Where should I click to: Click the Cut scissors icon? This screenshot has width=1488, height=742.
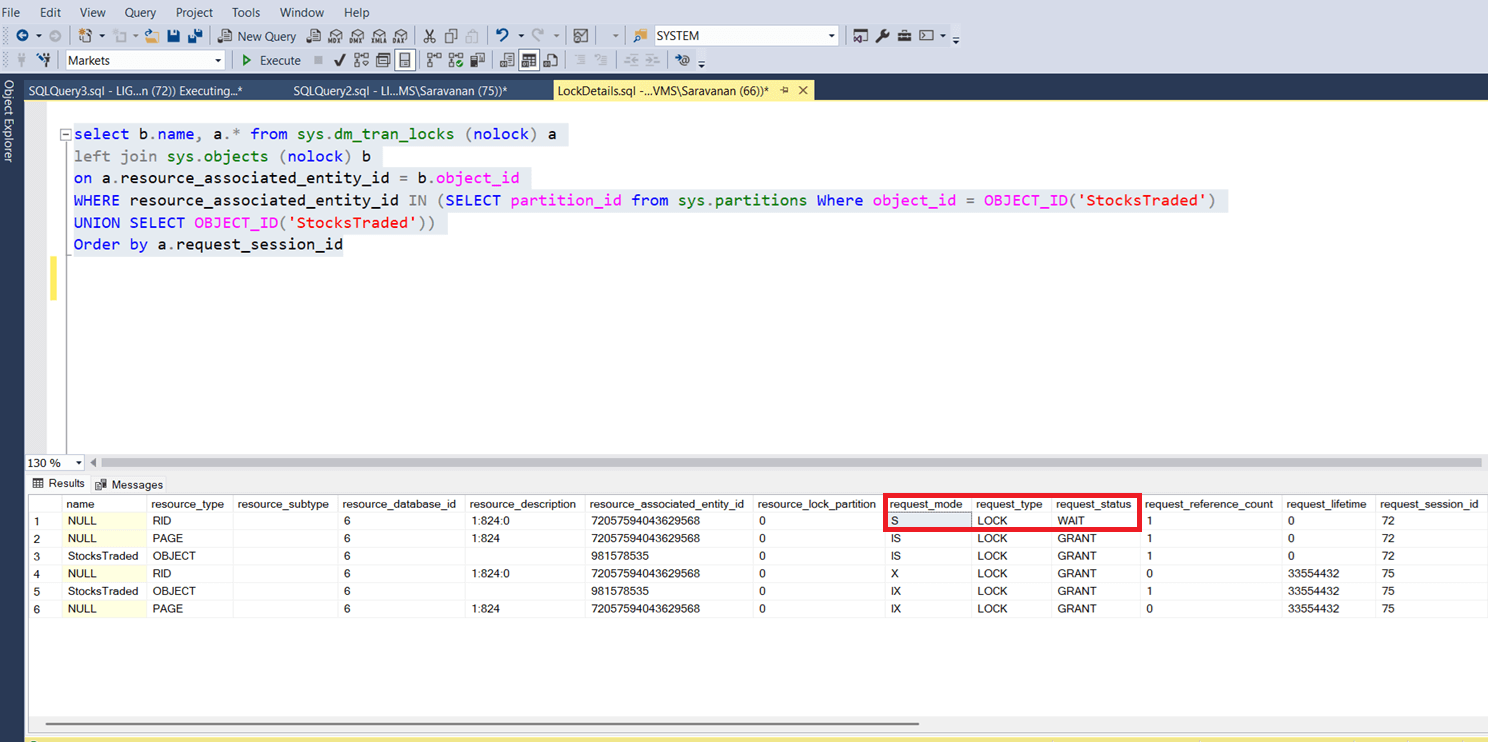click(430, 36)
